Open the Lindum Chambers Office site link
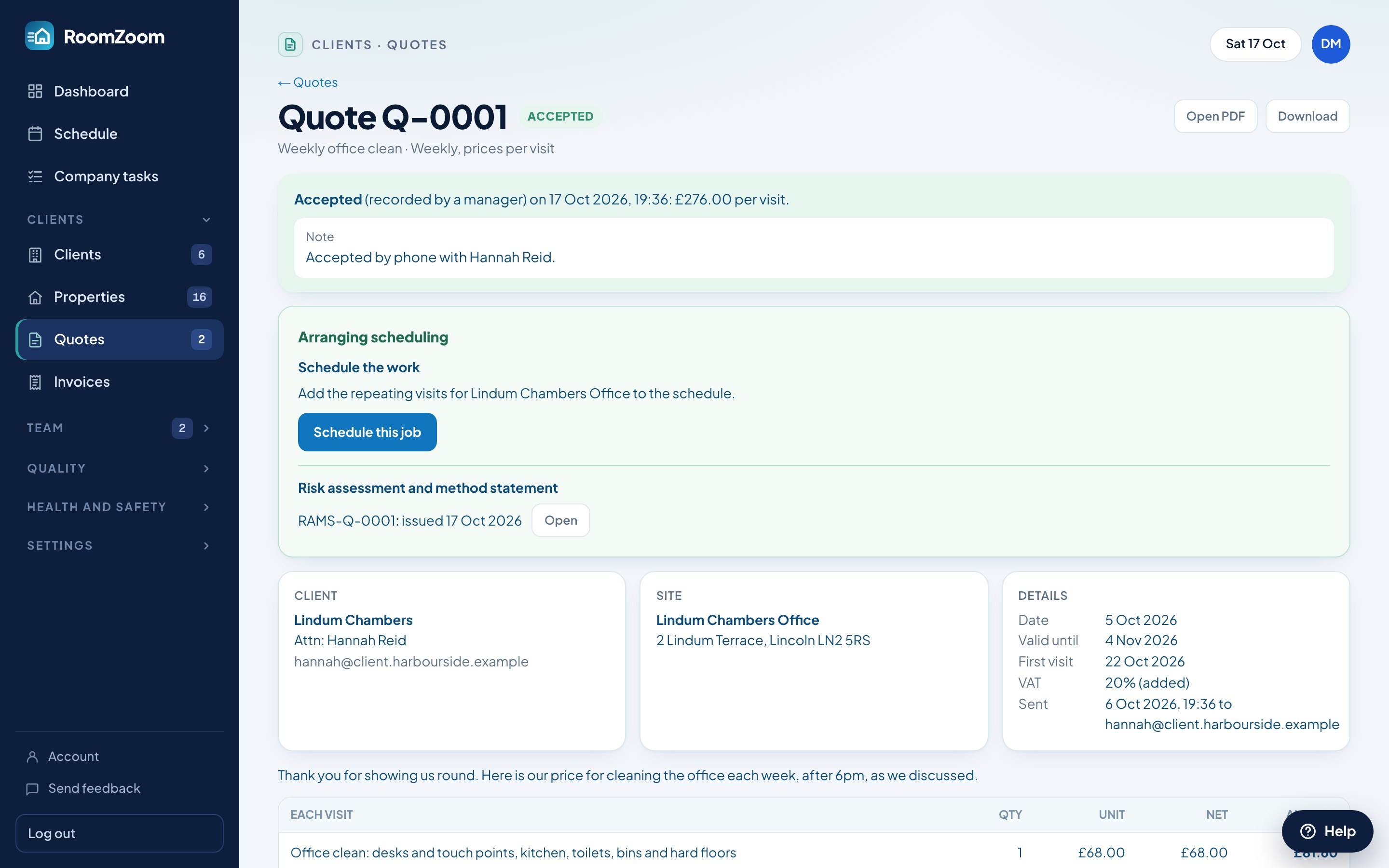Screen dimensions: 1389x868 (x=737, y=621)
